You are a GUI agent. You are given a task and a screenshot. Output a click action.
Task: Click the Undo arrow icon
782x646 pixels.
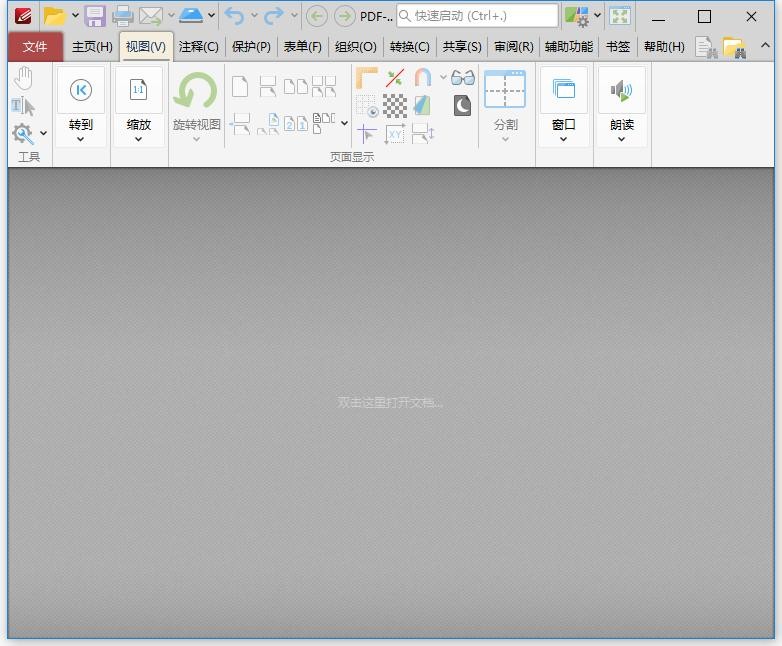click(234, 16)
